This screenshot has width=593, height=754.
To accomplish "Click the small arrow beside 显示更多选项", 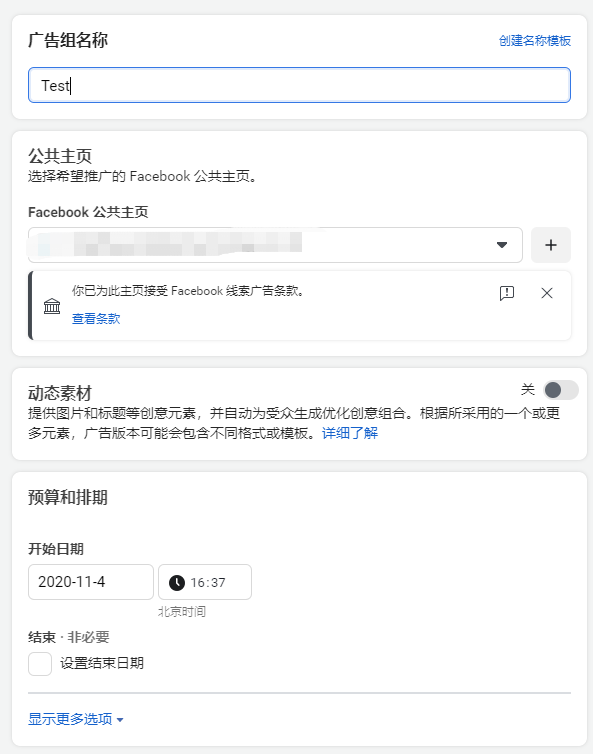I will (120, 720).
